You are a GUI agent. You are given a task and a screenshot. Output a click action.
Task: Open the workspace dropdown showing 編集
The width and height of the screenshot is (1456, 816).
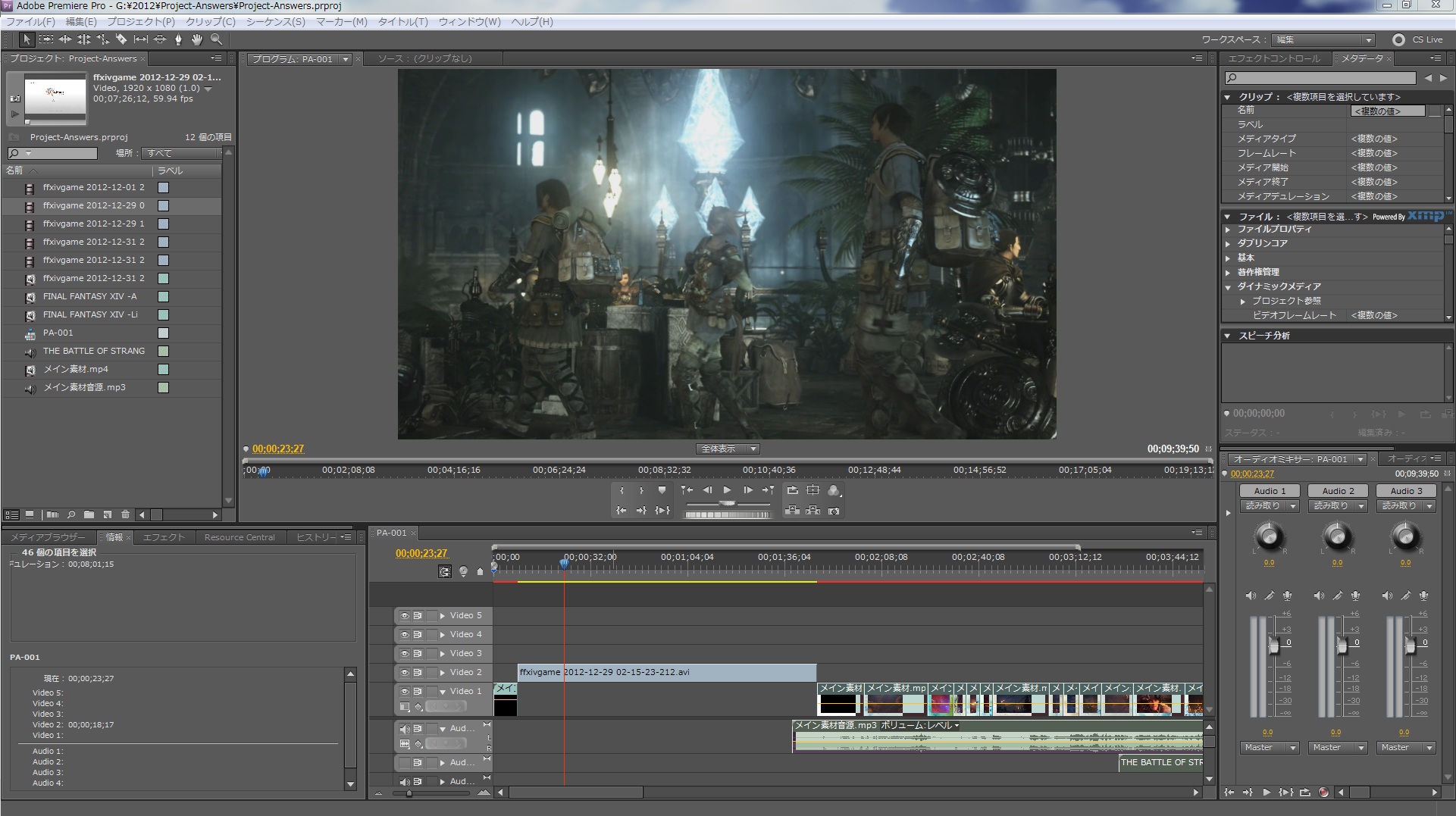pos(1324,40)
